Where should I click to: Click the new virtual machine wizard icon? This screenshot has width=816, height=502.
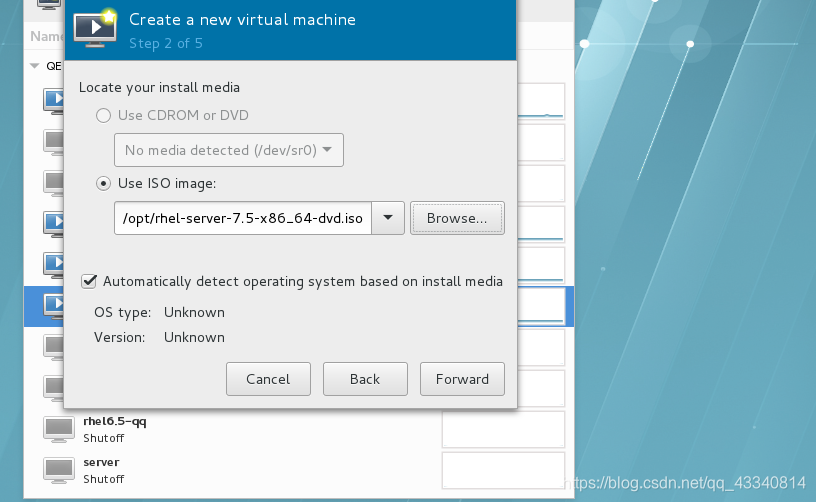coord(95,29)
